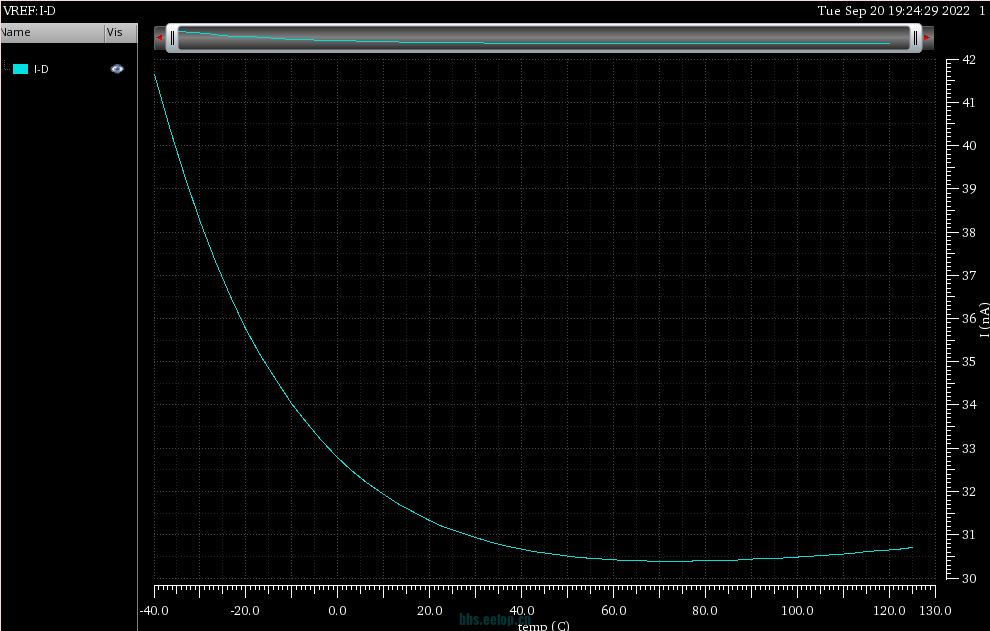990x631 pixels.
Task: Toggle visibility eye for the I-D trace
Action: (117, 69)
